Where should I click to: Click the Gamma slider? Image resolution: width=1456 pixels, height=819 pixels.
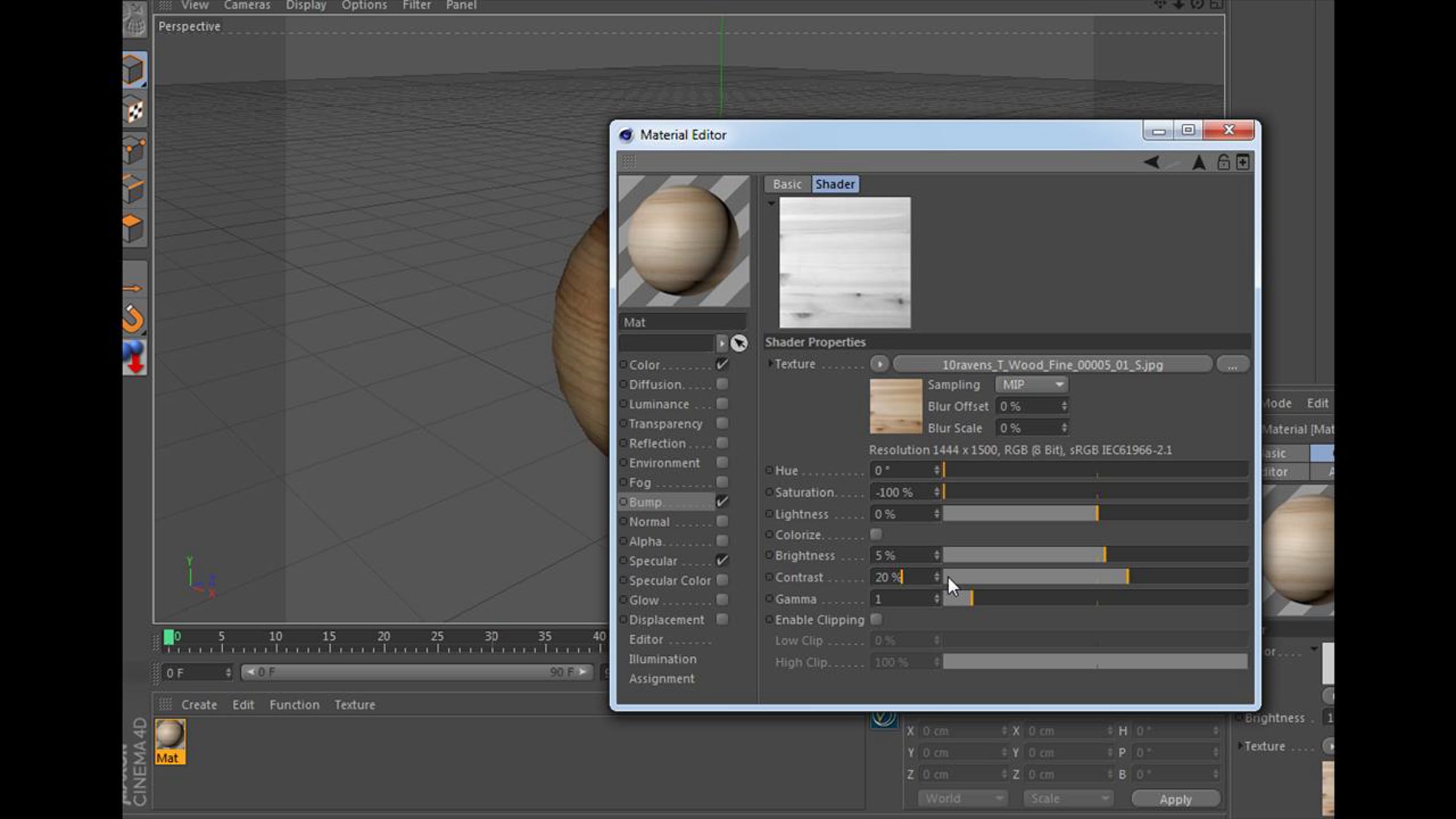click(1095, 599)
